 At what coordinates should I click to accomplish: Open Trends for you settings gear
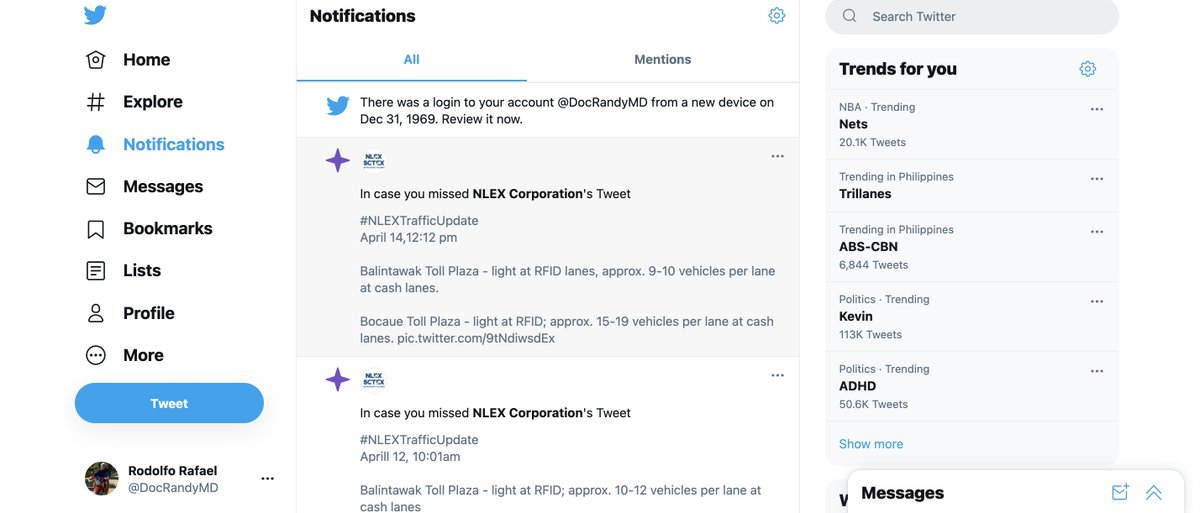pos(1088,69)
